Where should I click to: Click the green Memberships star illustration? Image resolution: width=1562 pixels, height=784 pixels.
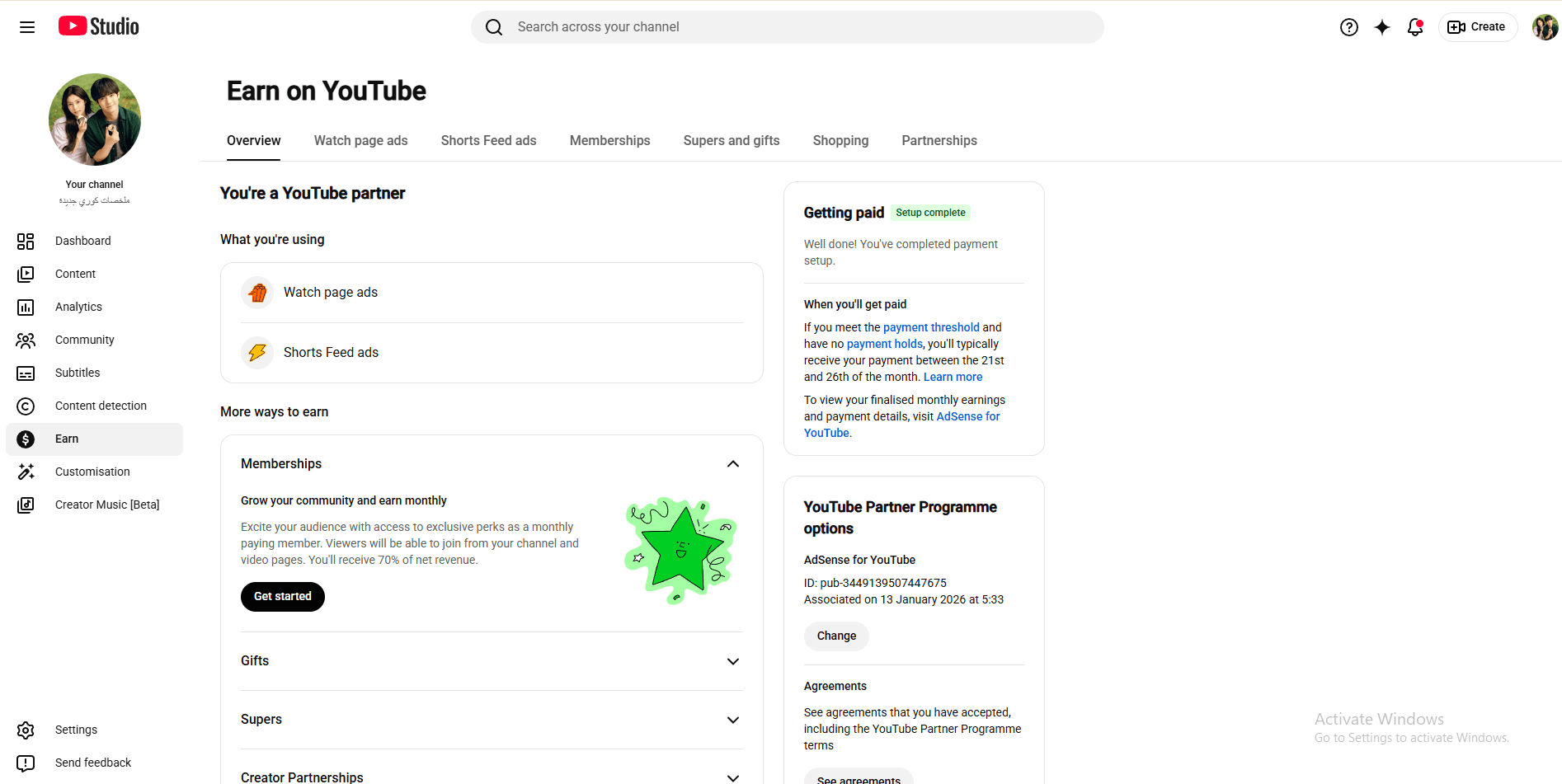pos(680,550)
